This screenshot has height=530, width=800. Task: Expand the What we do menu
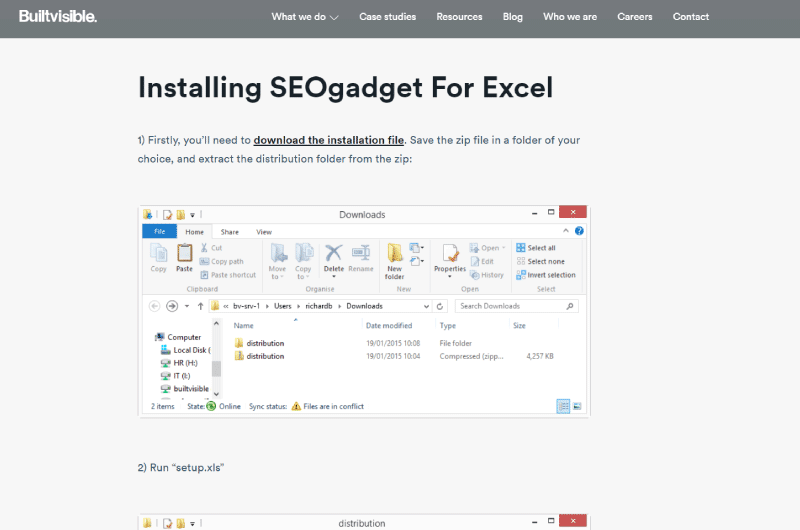click(305, 17)
